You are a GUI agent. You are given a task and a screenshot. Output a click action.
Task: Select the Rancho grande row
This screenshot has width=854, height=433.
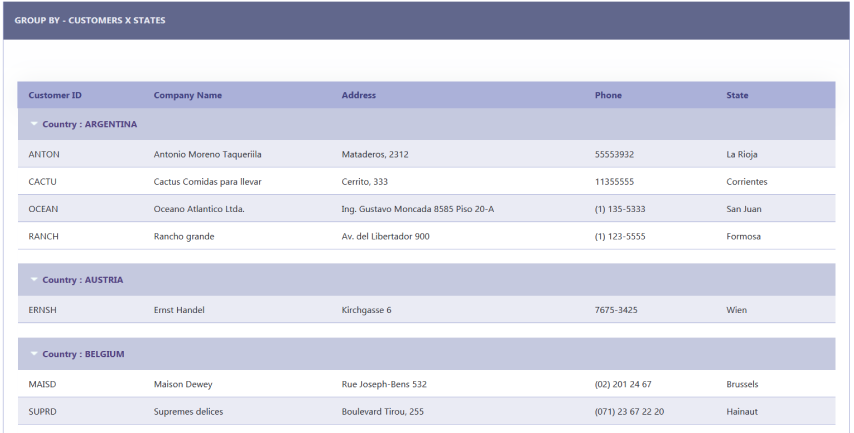(x=184, y=237)
